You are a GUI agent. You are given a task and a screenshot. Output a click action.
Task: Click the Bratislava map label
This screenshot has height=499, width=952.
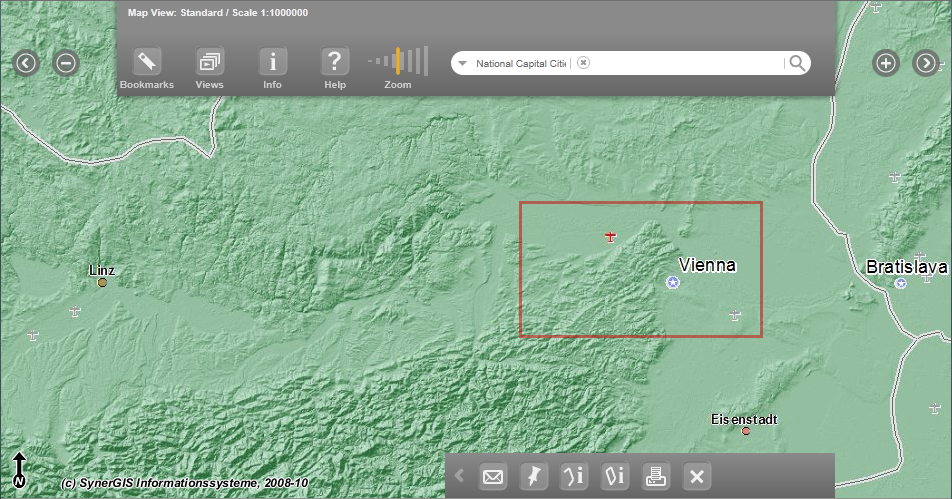[x=906, y=266]
